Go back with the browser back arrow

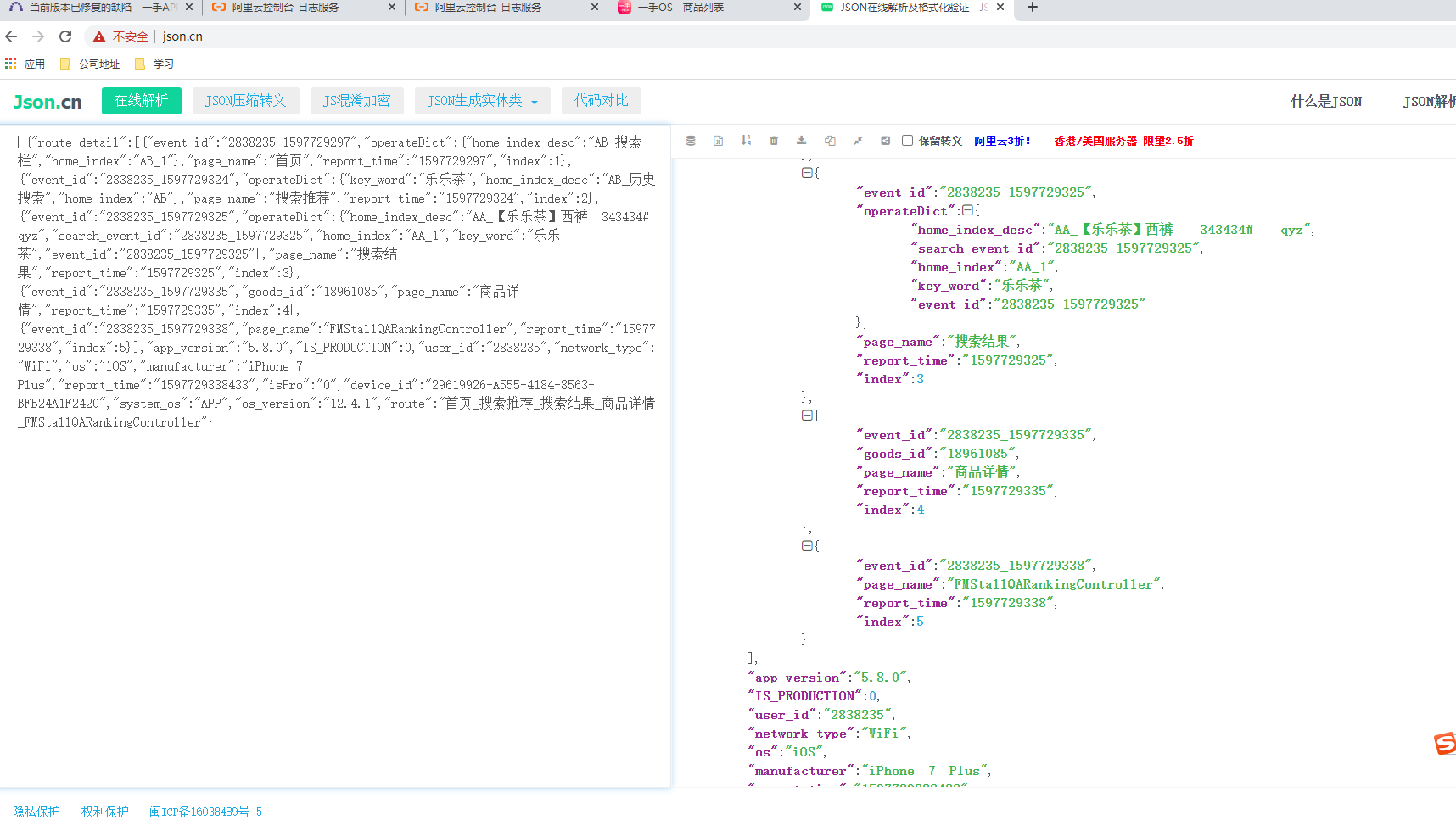11,36
